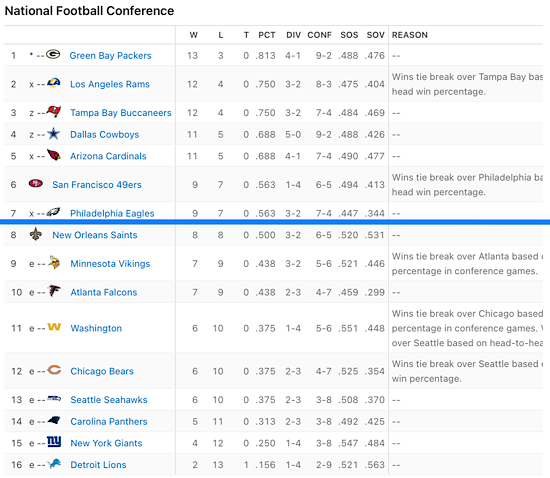This screenshot has width=550, height=478.
Task: Click the Tampa Bay Buccaneers flag logo
Action: (54, 112)
